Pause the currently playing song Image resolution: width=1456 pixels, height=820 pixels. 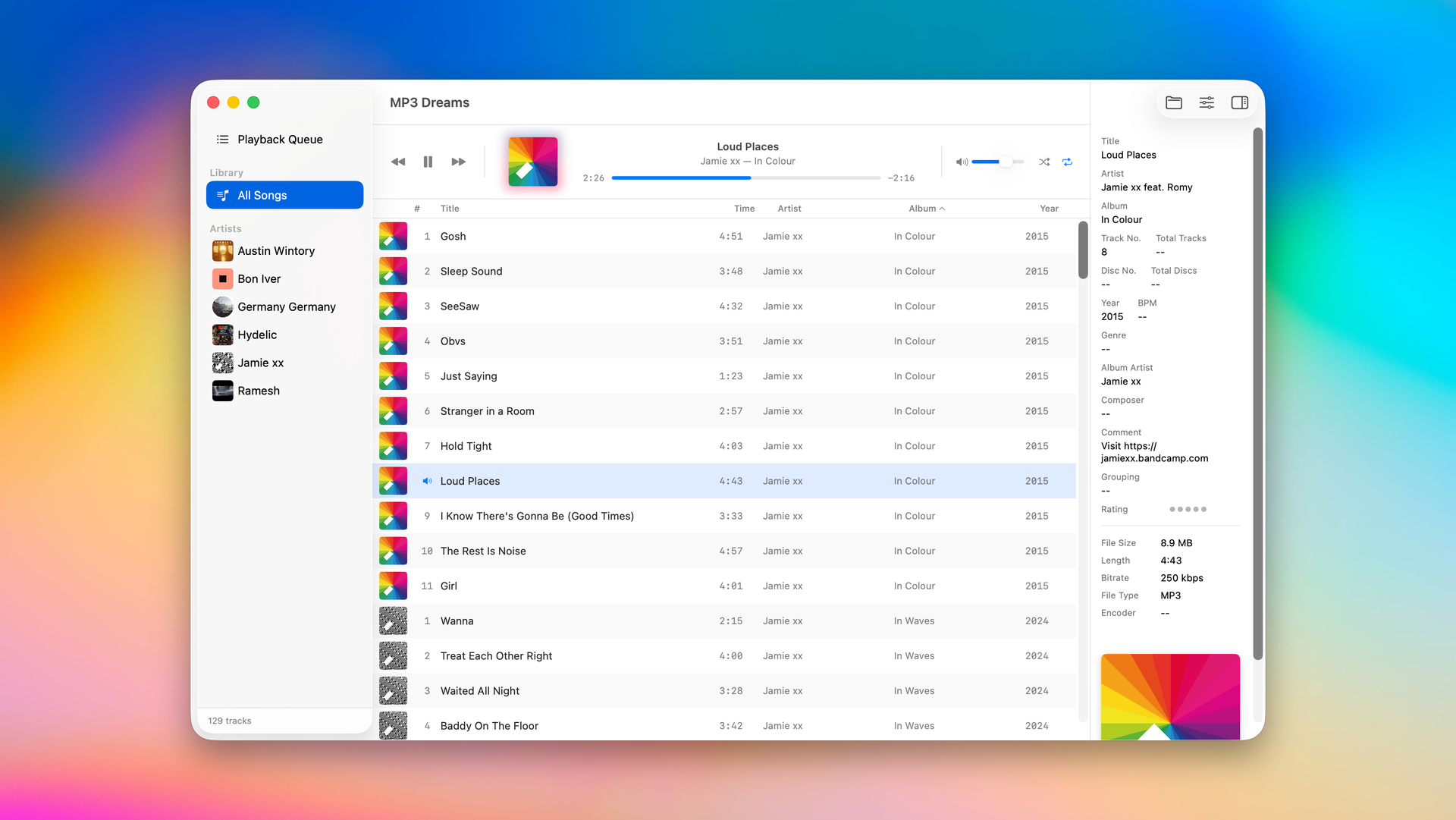(x=428, y=162)
